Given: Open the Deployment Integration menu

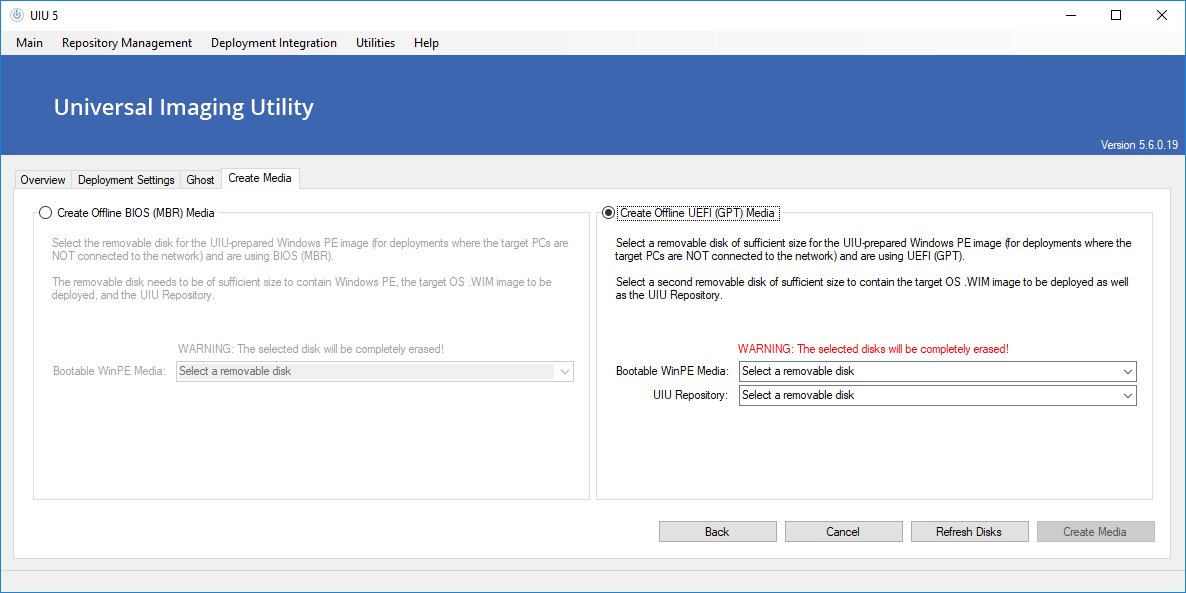Looking at the screenshot, I should [274, 43].
